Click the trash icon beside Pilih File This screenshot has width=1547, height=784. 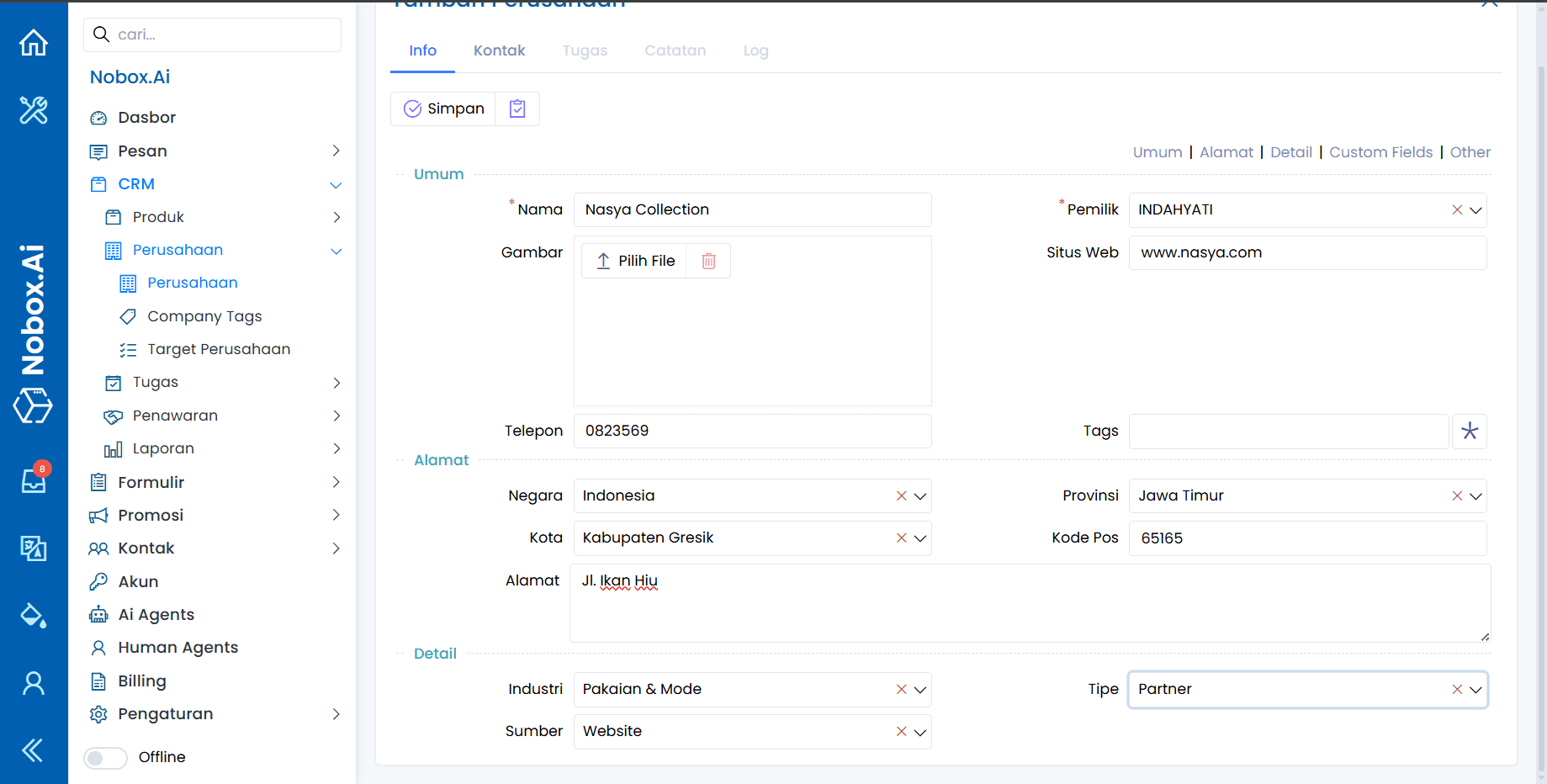tap(708, 261)
